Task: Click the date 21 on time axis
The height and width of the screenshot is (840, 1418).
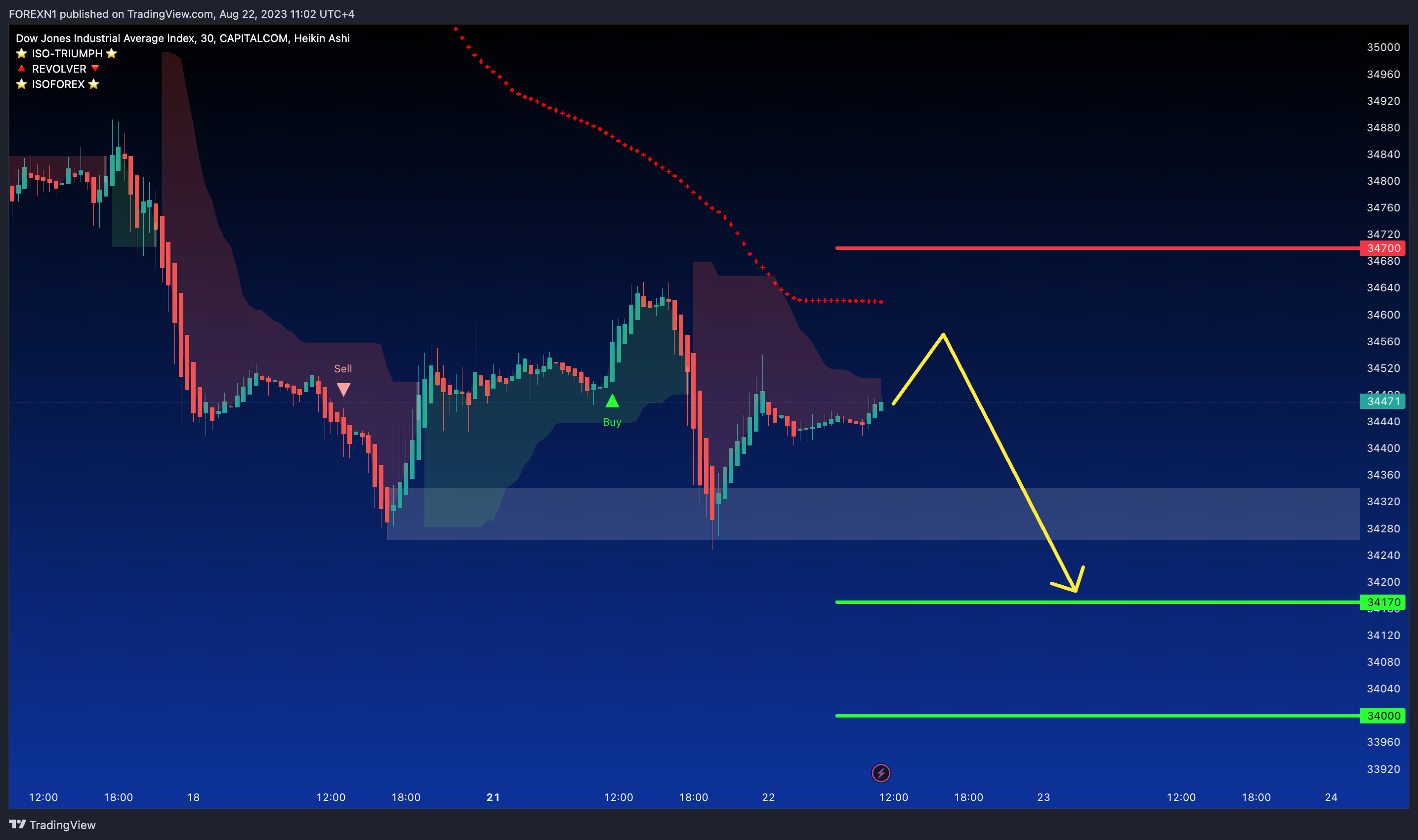Action: pos(493,797)
